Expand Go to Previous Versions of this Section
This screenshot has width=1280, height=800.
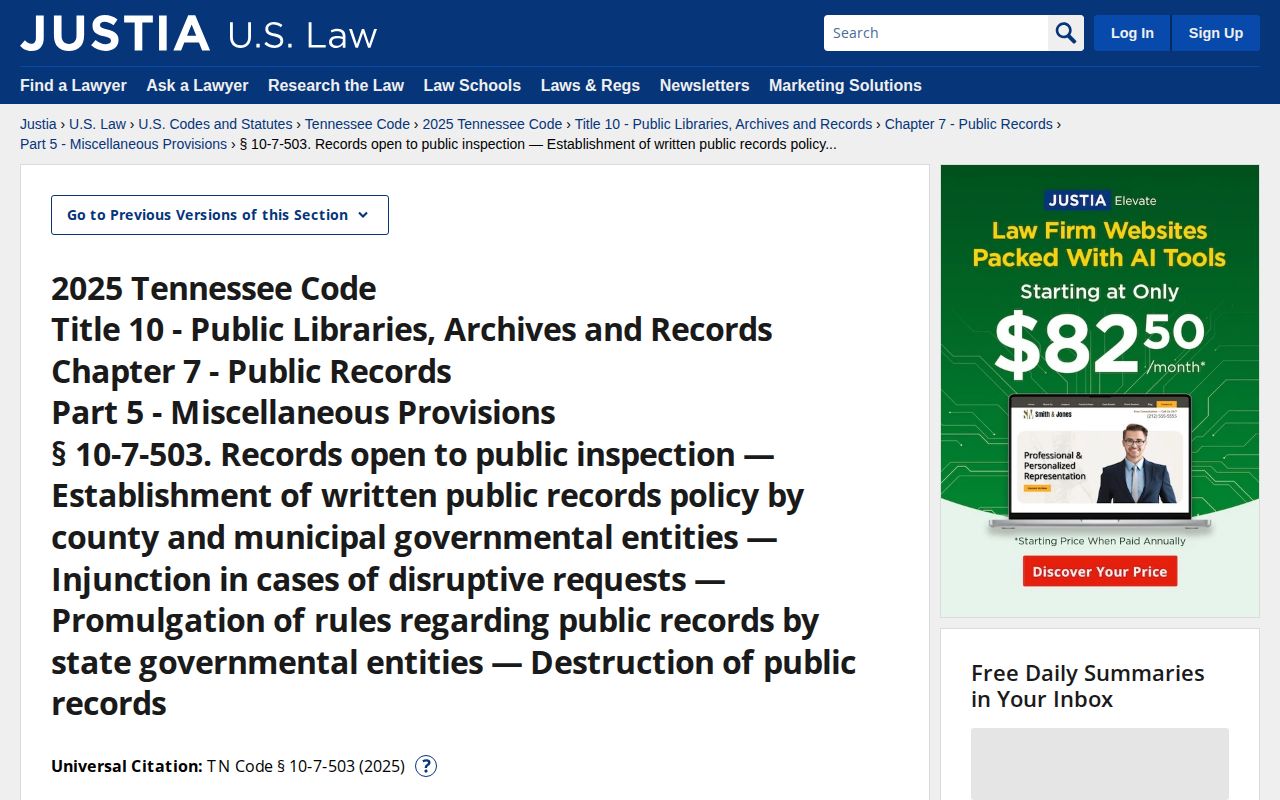(x=220, y=215)
